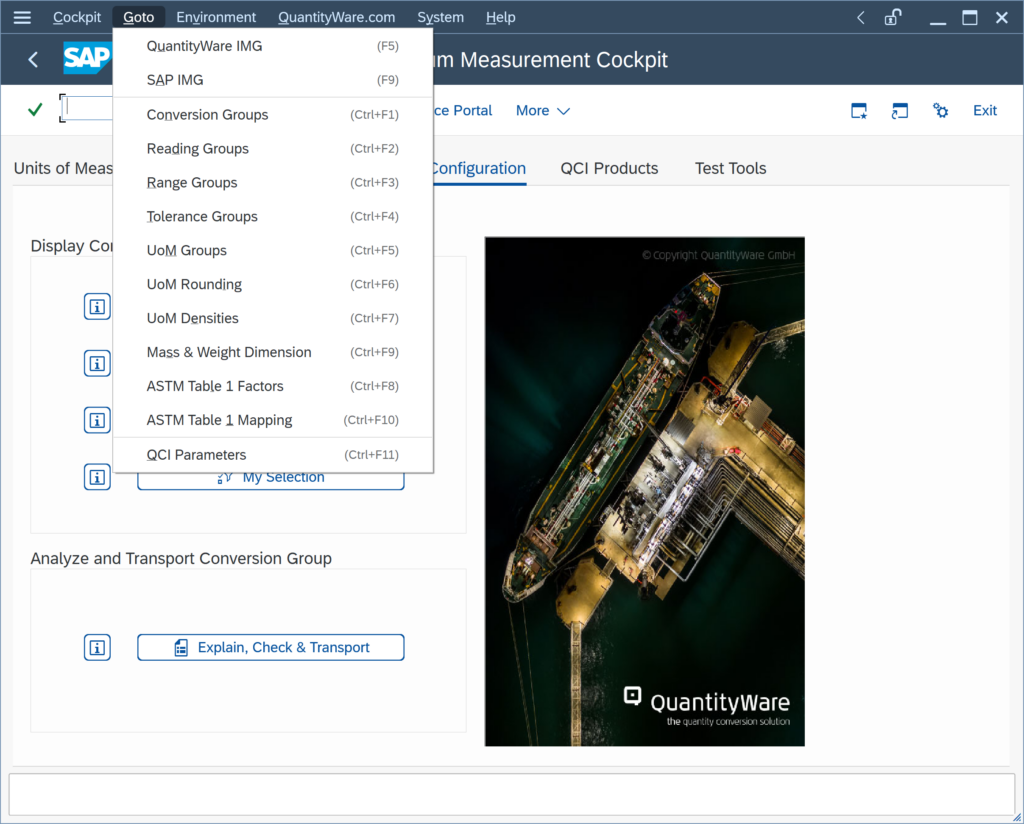Click the SAP logo
Screen dimensions: 1024x824
pos(88,58)
